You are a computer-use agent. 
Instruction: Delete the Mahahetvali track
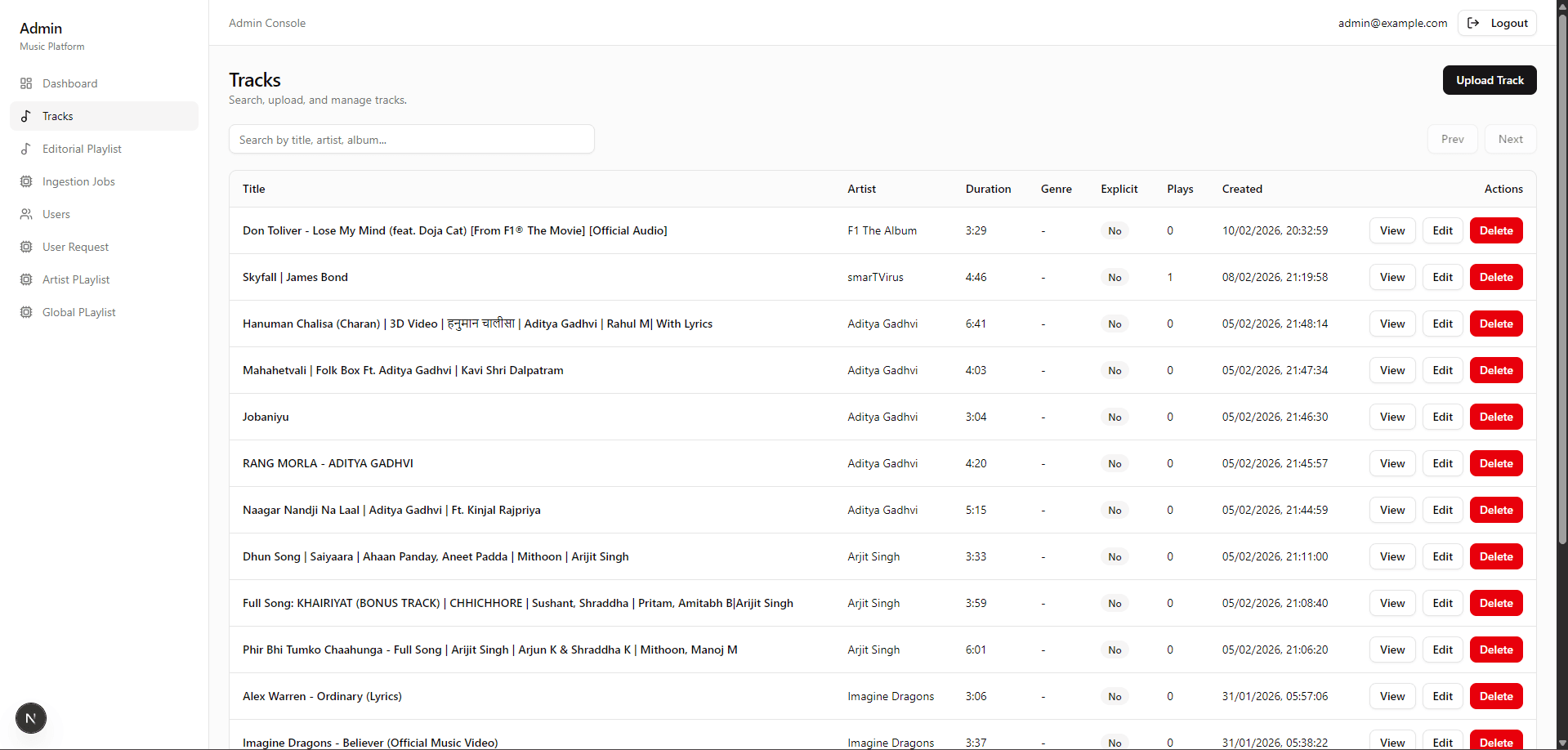click(x=1496, y=370)
